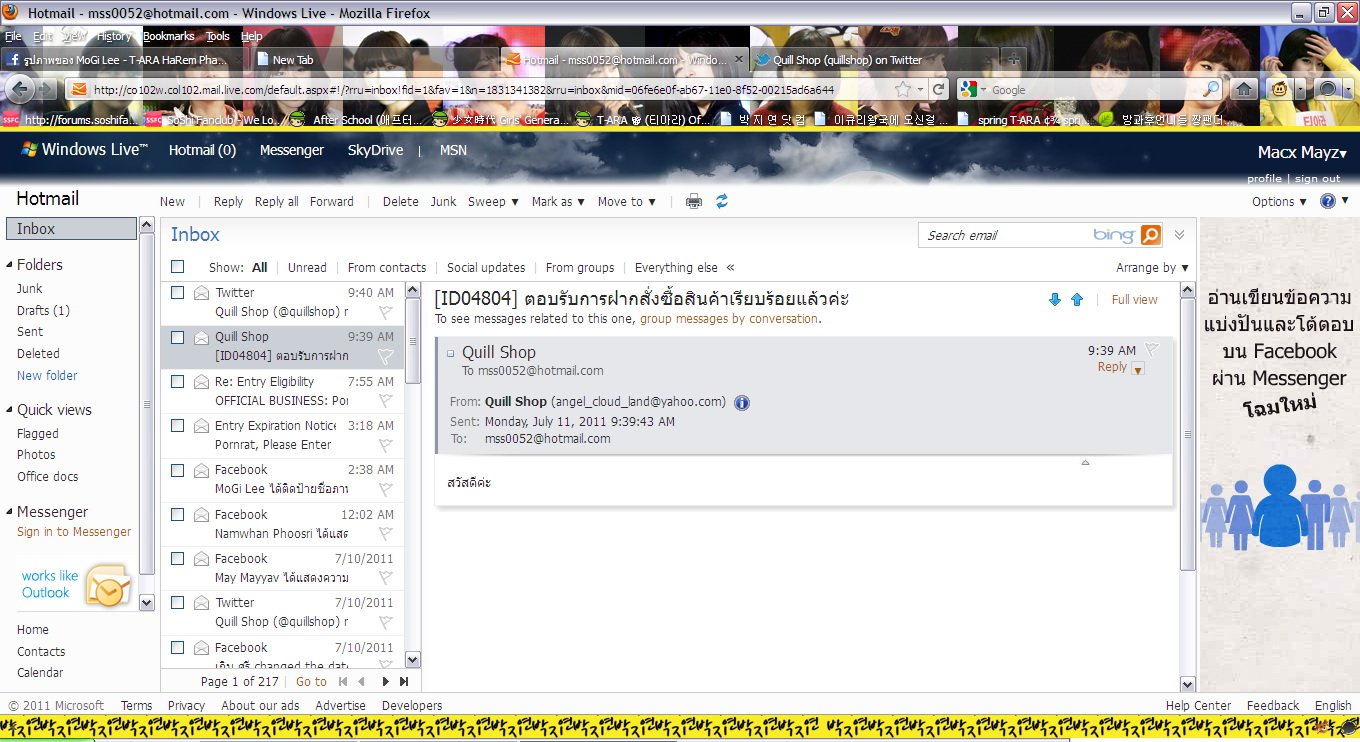Jump to the first page of messages

point(343,682)
